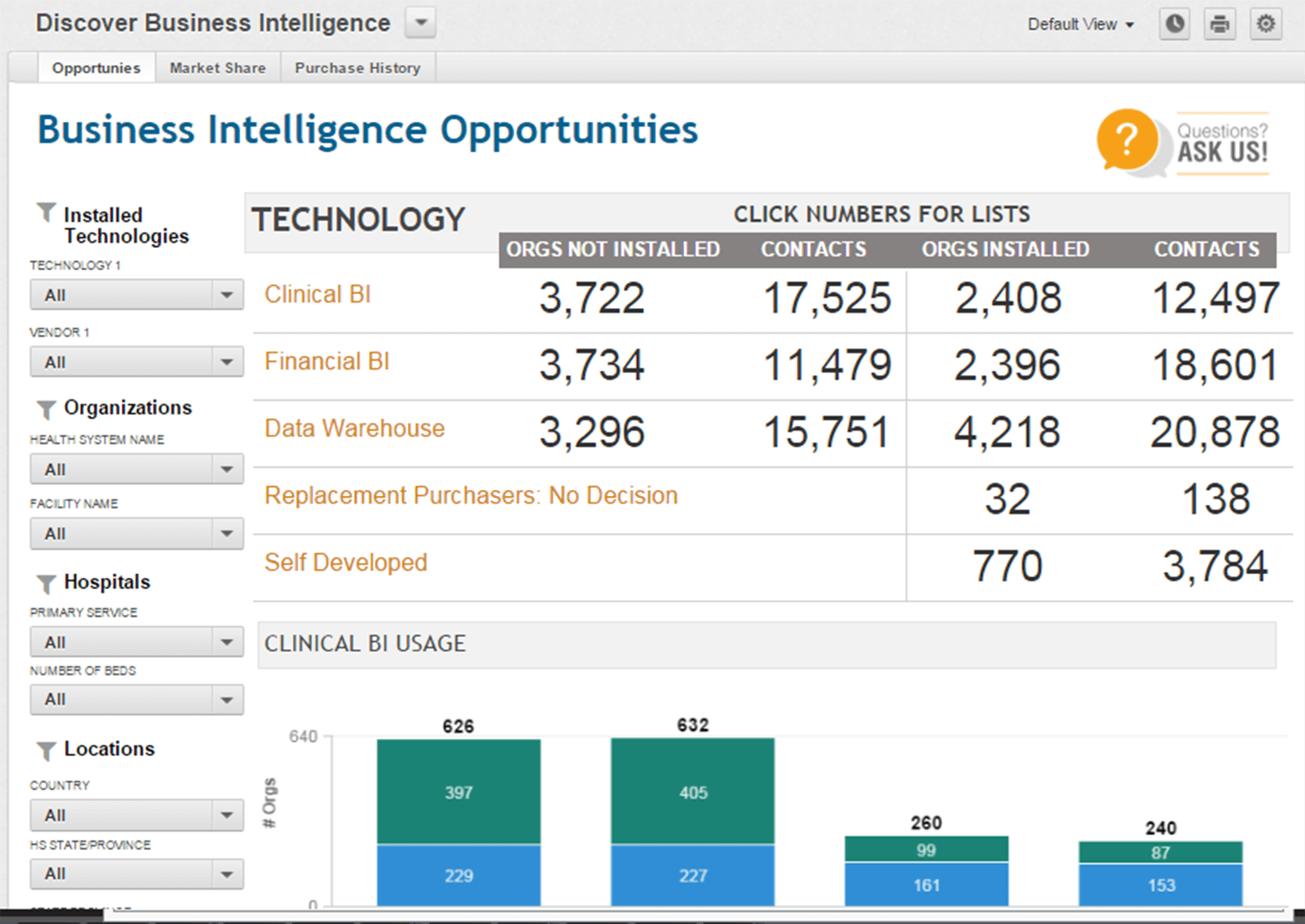Click the Installed Technologies filter funnel icon
1305x924 pixels.
point(45,211)
